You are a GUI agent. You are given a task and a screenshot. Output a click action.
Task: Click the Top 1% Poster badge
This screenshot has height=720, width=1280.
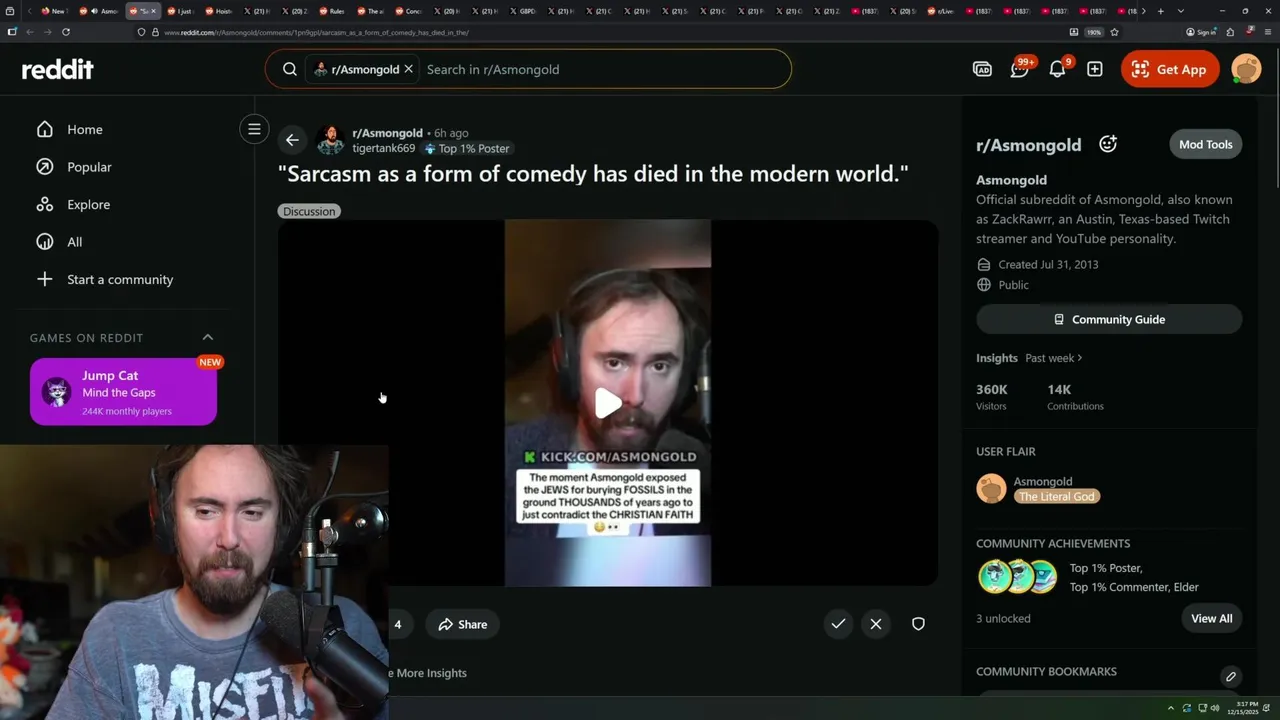pos(467,148)
